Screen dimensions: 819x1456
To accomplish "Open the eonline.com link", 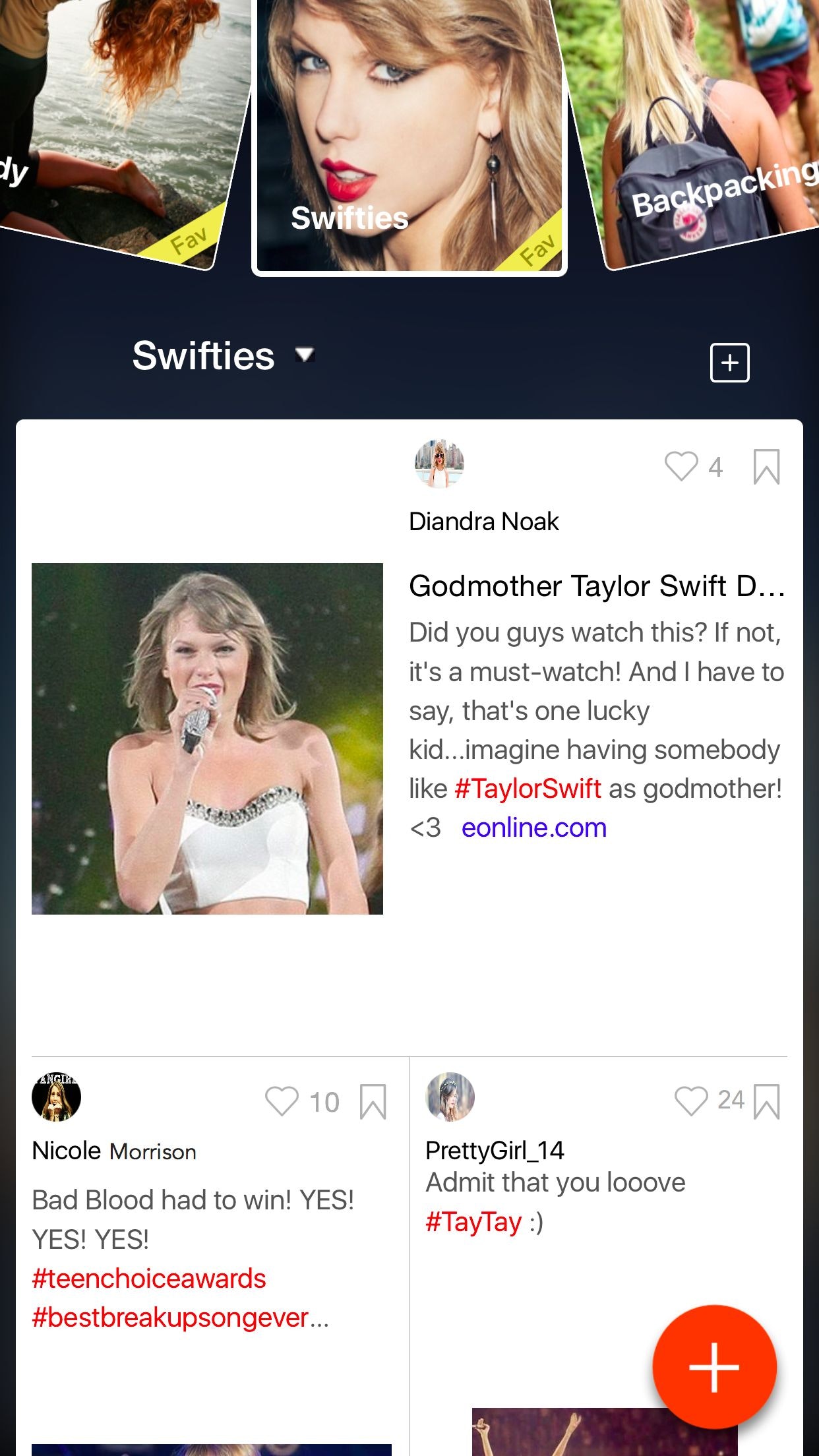I will [534, 828].
